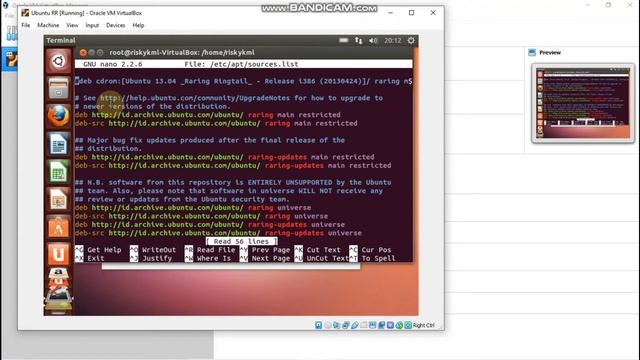Open the Machine menu
Image resolution: width=640 pixels, height=360 pixels.
click(48, 25)
